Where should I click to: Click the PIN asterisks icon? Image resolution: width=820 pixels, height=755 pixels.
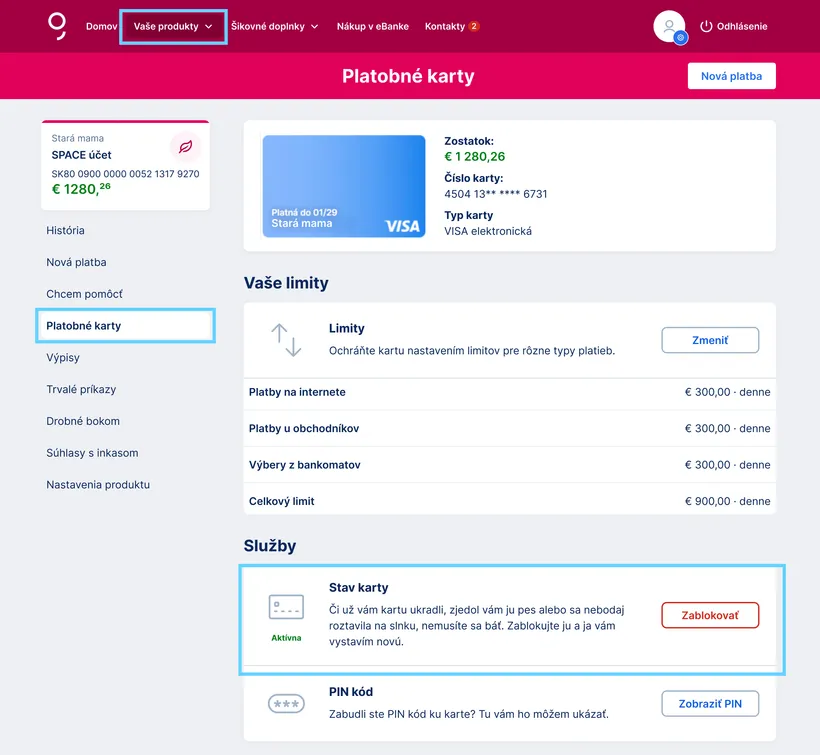(286, 704)
